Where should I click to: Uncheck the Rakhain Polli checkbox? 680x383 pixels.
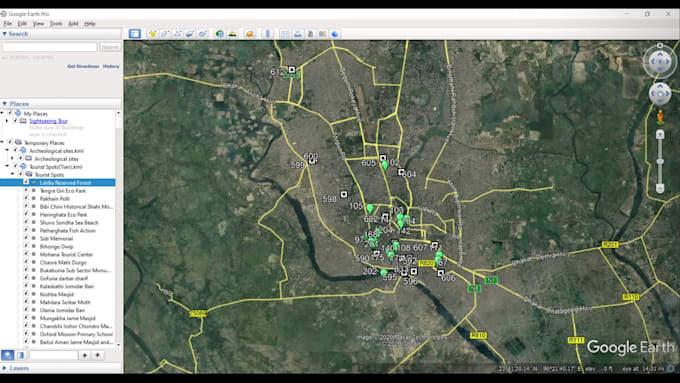pyautogui.click(x=26, y=198)
